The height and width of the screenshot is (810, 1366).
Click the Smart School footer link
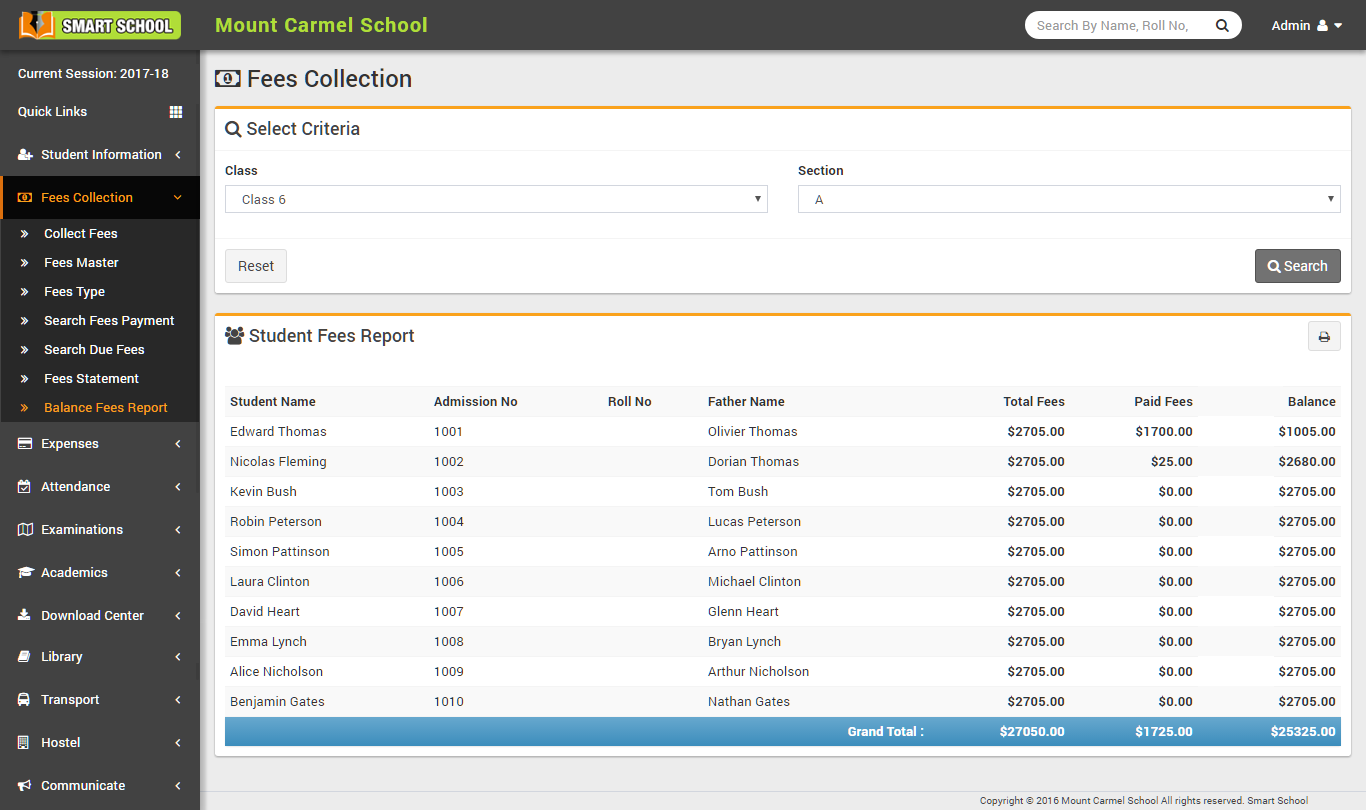coord(1277,800)
